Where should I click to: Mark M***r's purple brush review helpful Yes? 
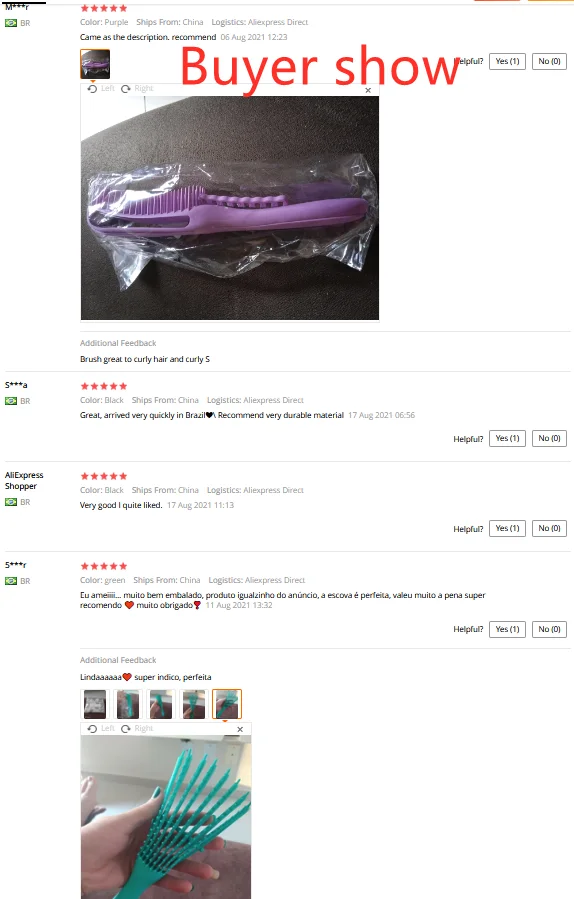coord(507,61)
